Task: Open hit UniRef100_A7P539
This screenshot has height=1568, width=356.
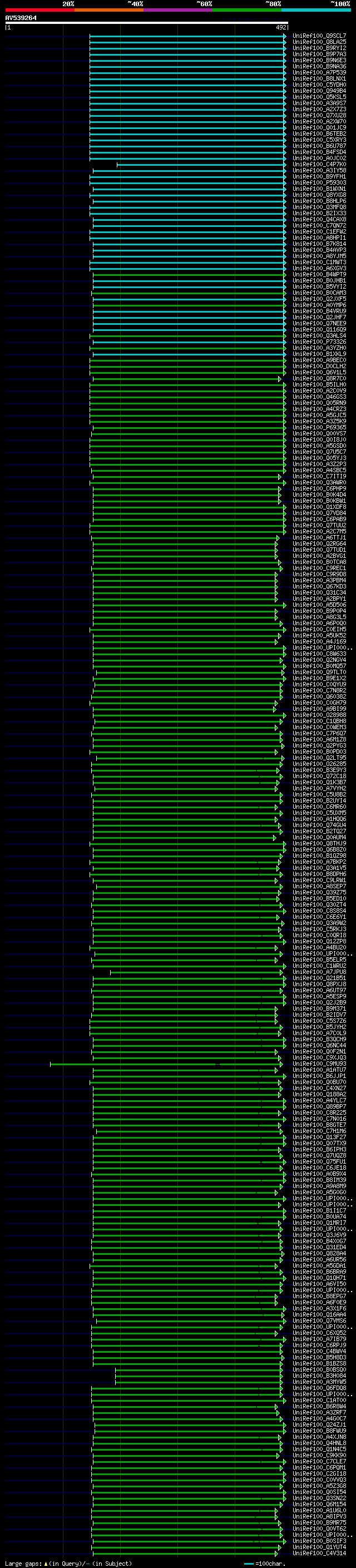Action: [319, 72]
